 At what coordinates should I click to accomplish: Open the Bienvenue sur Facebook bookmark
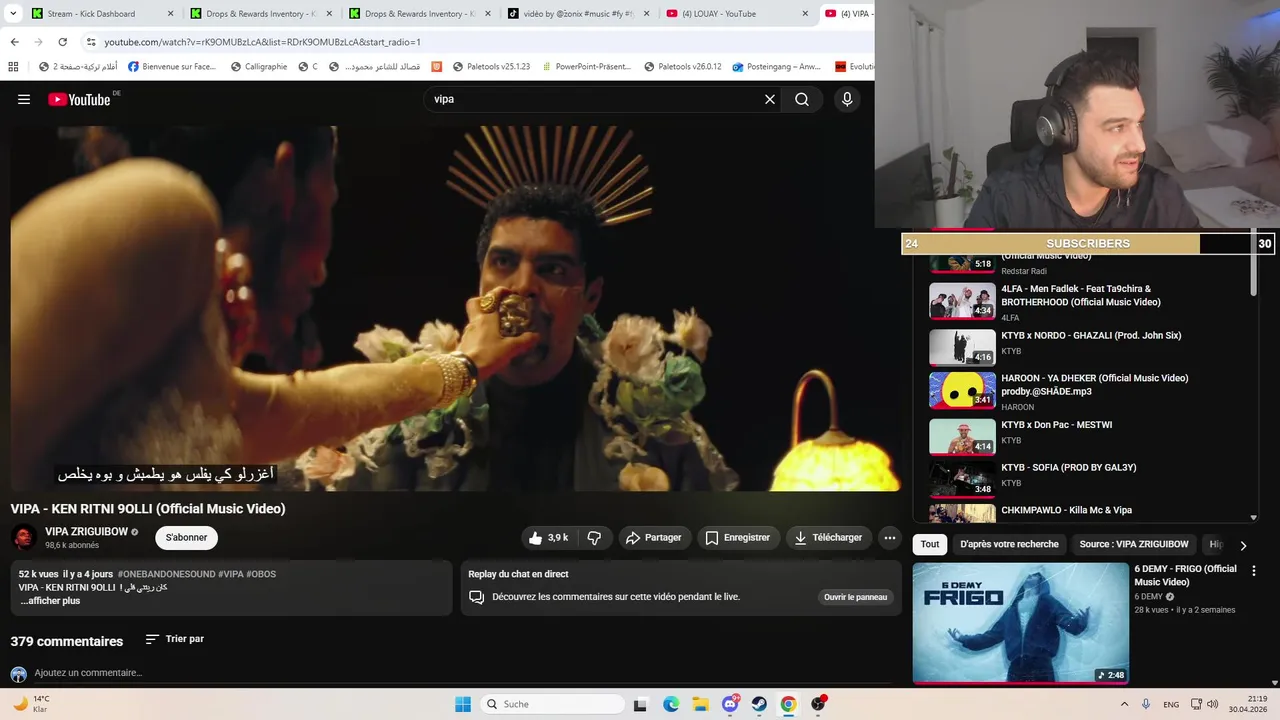pyautogui.click(x=171, y=67)
